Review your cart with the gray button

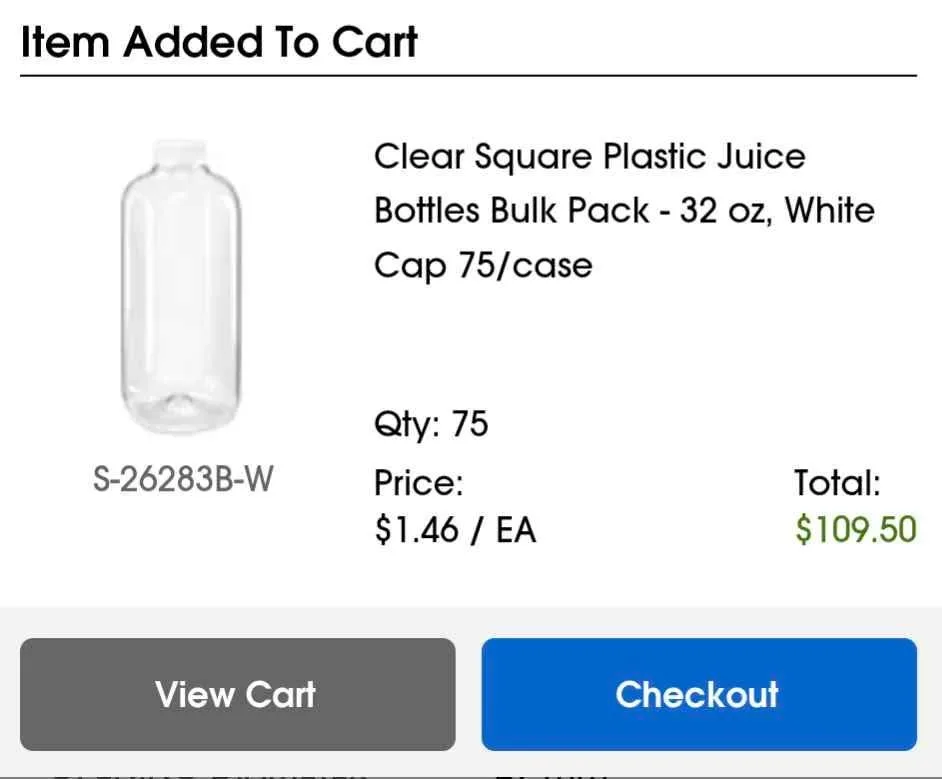point(236,694)
